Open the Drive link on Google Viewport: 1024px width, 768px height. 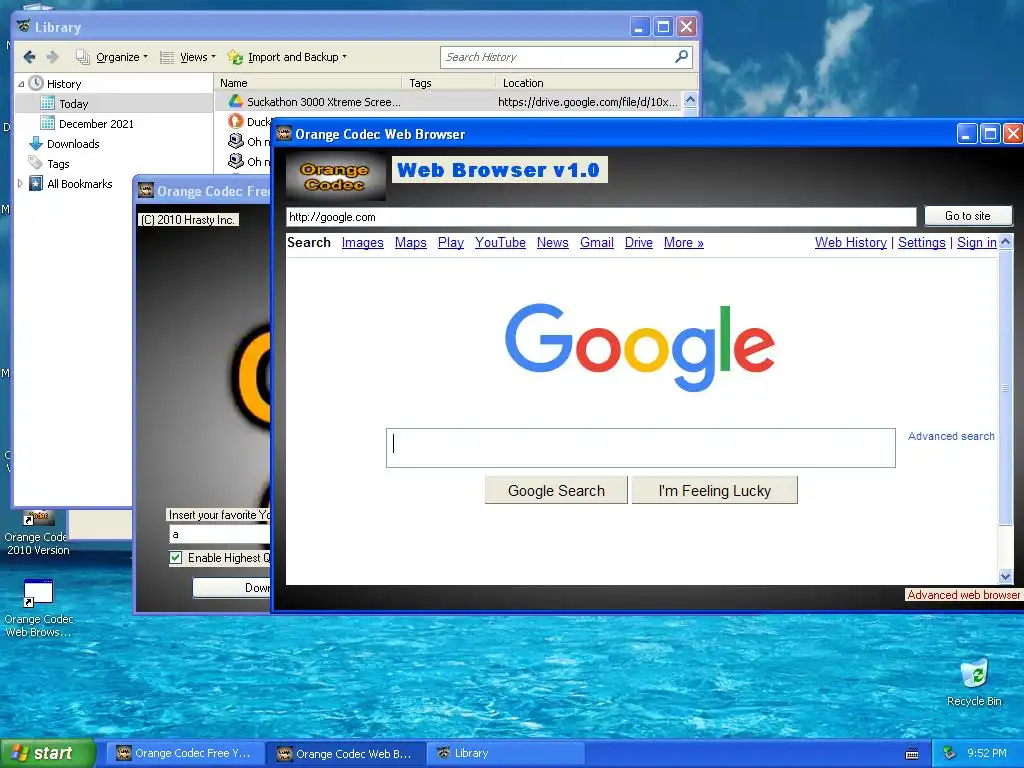[x=639, y=243]
